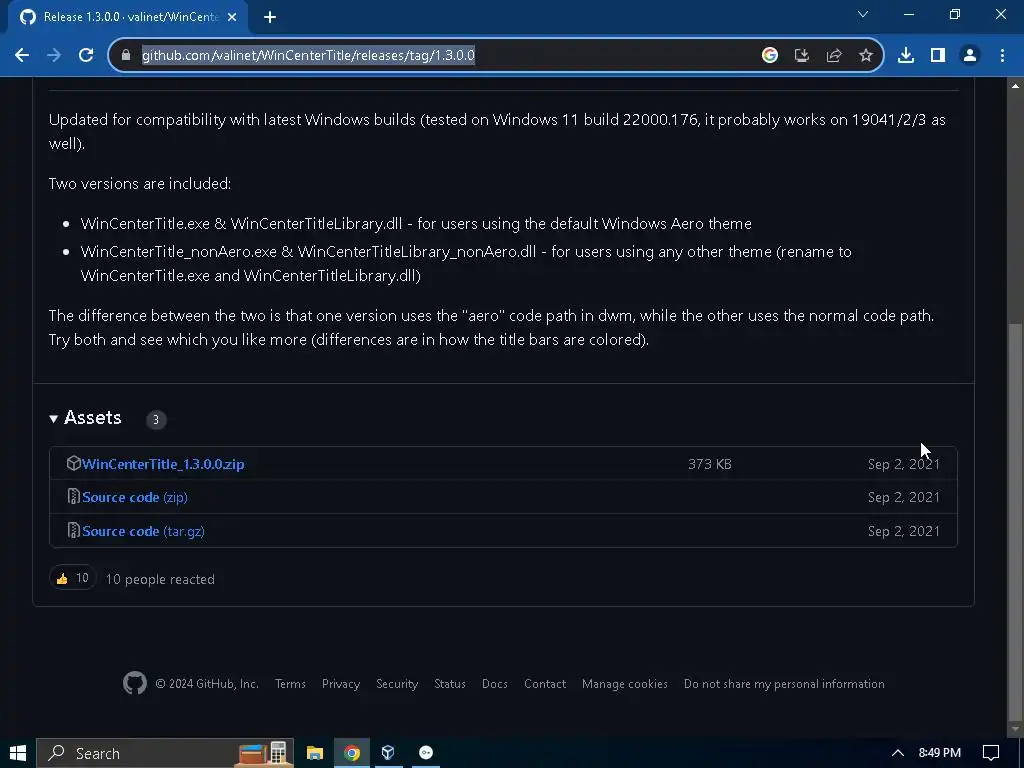
Task: Click the thumbs up reaction 10
Action: (x=72, y=578)
